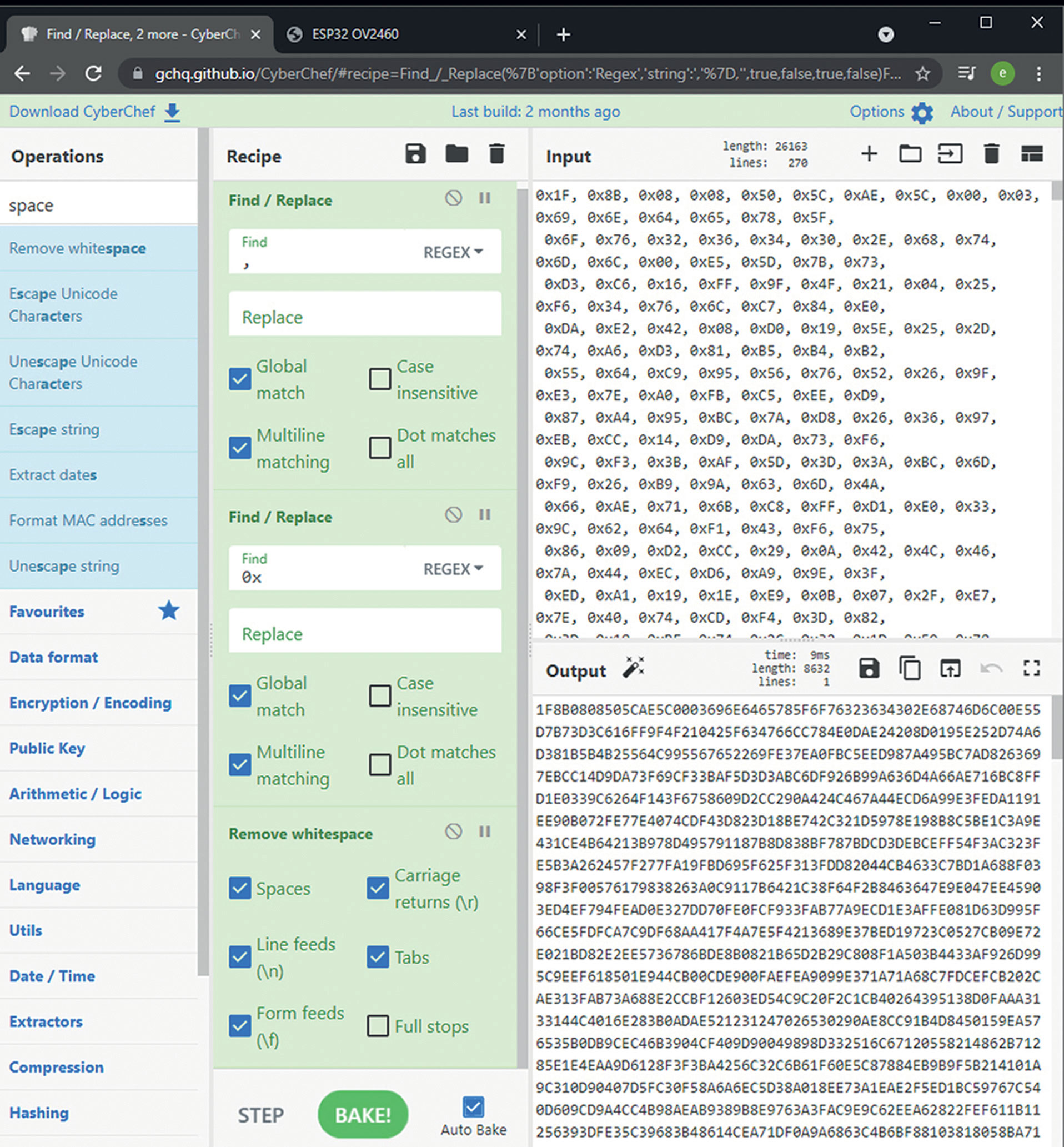1064x1147 pixels.
Task: Switch to the ESP32 OV2460 browser tab
Action: point(406,34)
